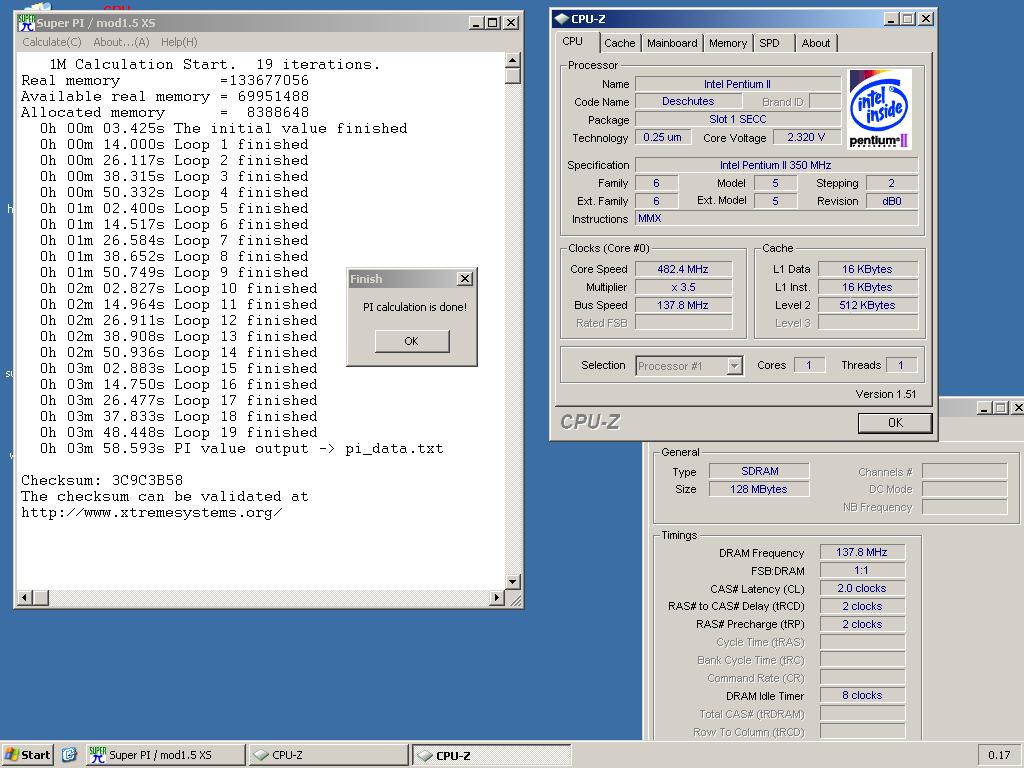Close the Super PI window
The image size is (1024, 768).
(511, 23)
